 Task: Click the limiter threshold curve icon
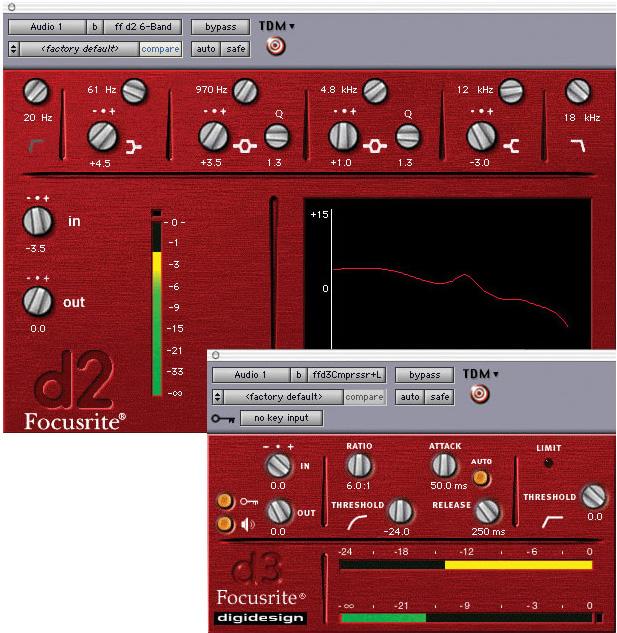point(552,521)
